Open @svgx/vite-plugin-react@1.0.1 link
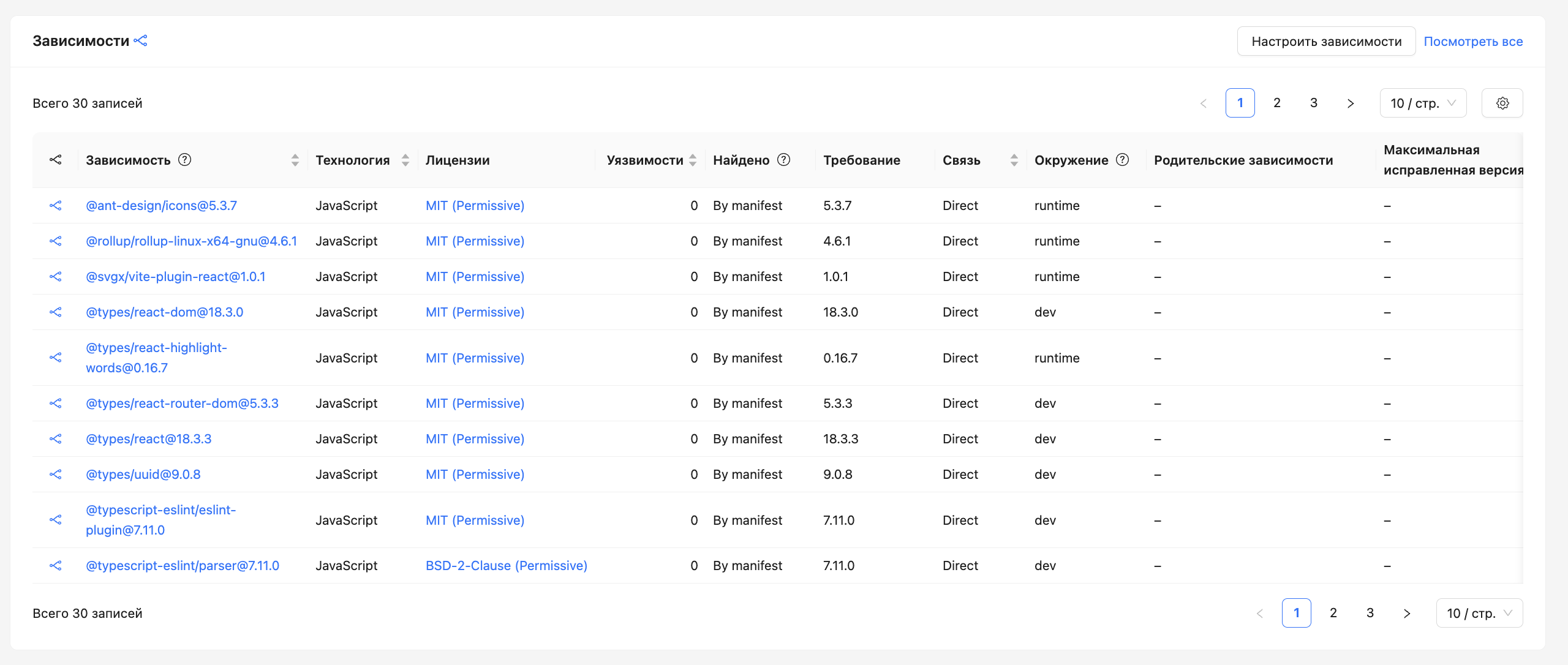This screenshot has height=665, width=1568. [x=175, y=277]
